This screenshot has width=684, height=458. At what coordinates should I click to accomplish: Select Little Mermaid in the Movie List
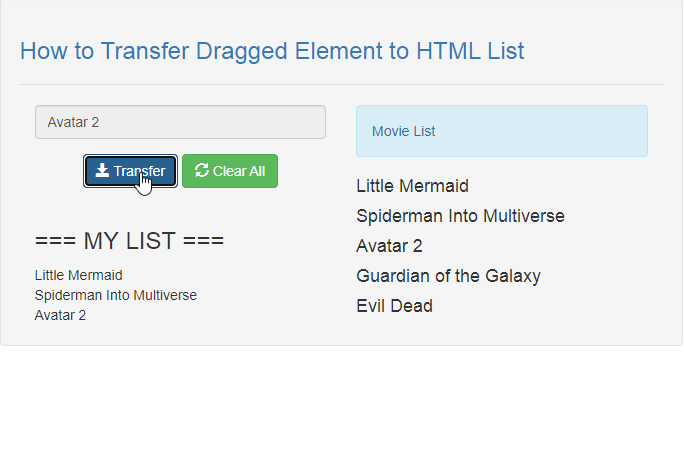coord(412,186)
